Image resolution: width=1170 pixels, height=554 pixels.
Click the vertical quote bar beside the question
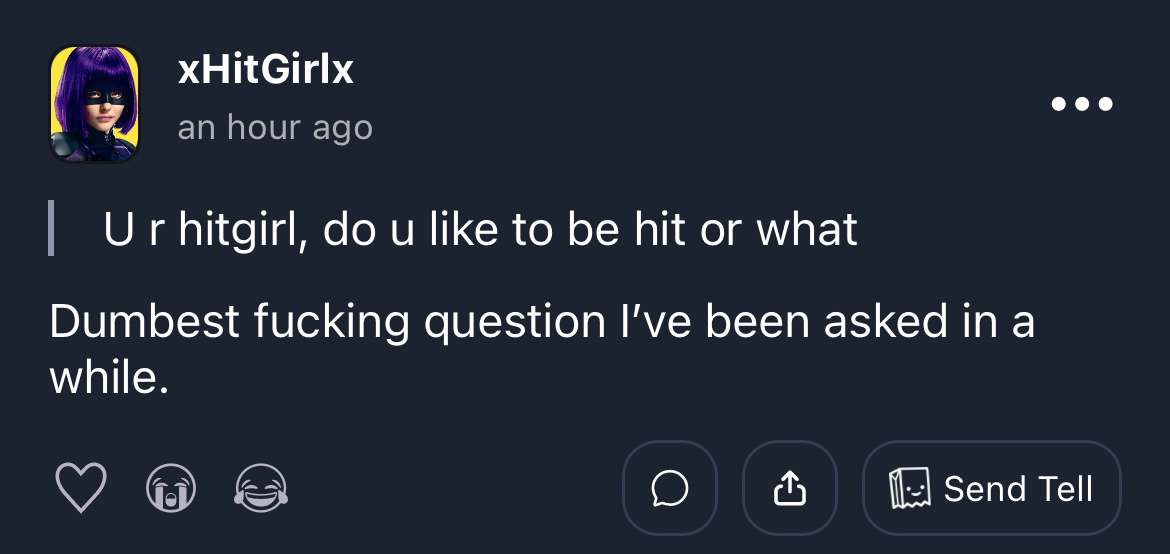point(51,231)
